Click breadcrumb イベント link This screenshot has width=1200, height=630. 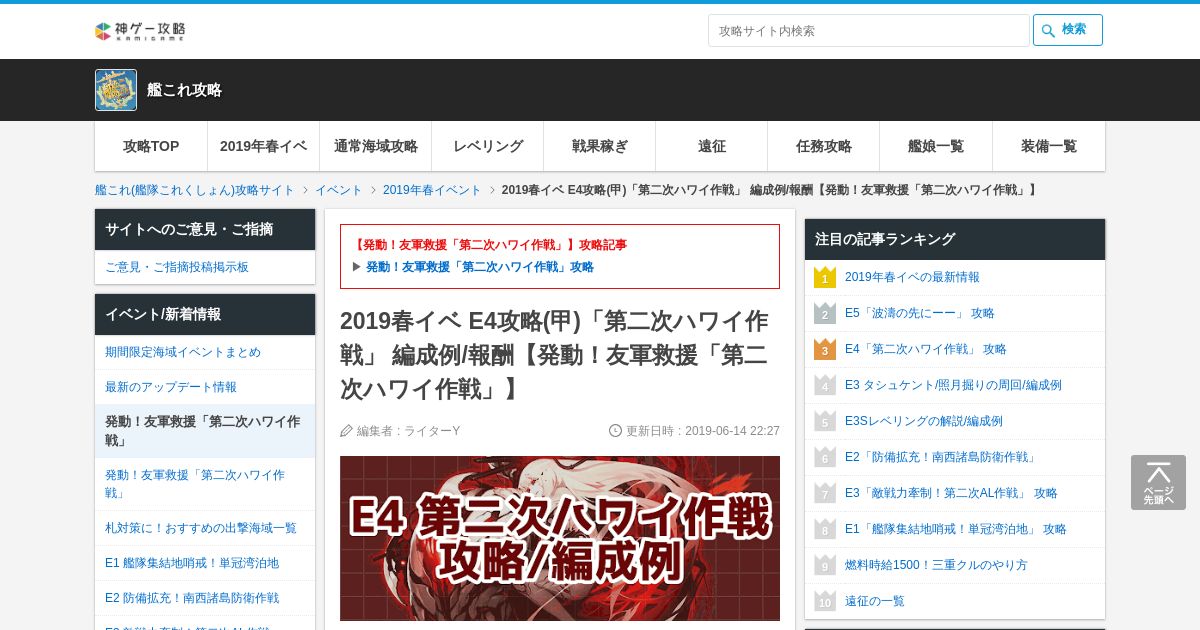point(339,190)
